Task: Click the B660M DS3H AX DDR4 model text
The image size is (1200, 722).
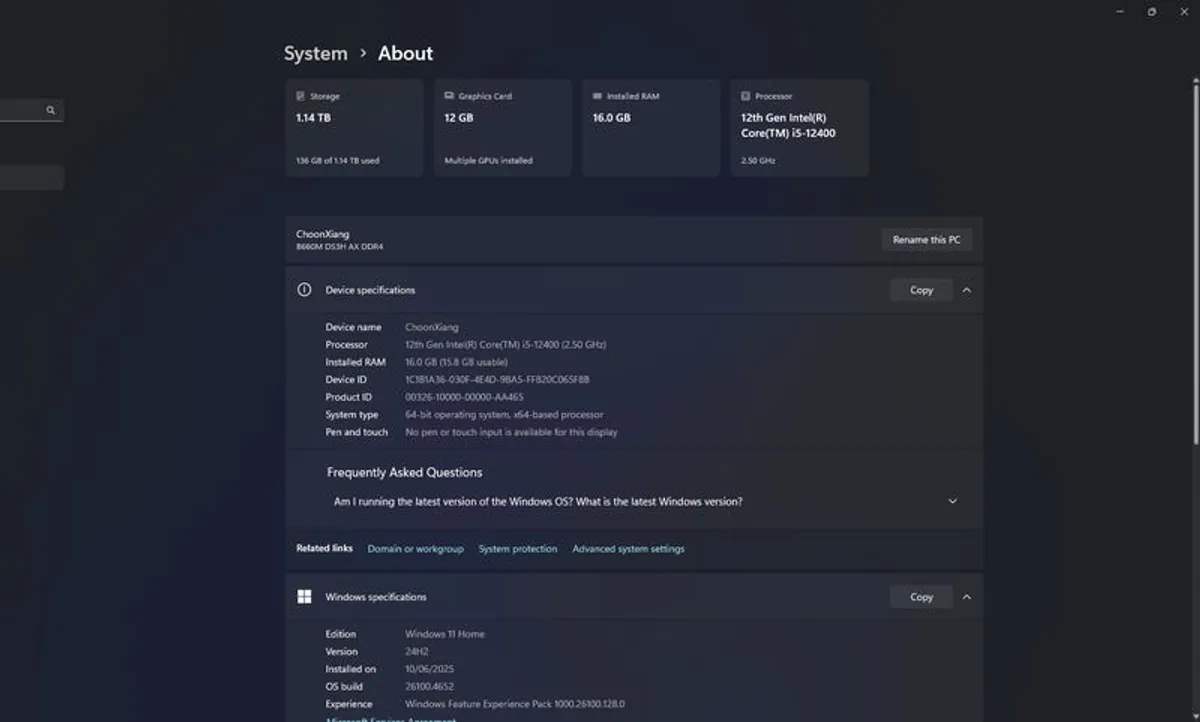Action: (x=339, y=247)
